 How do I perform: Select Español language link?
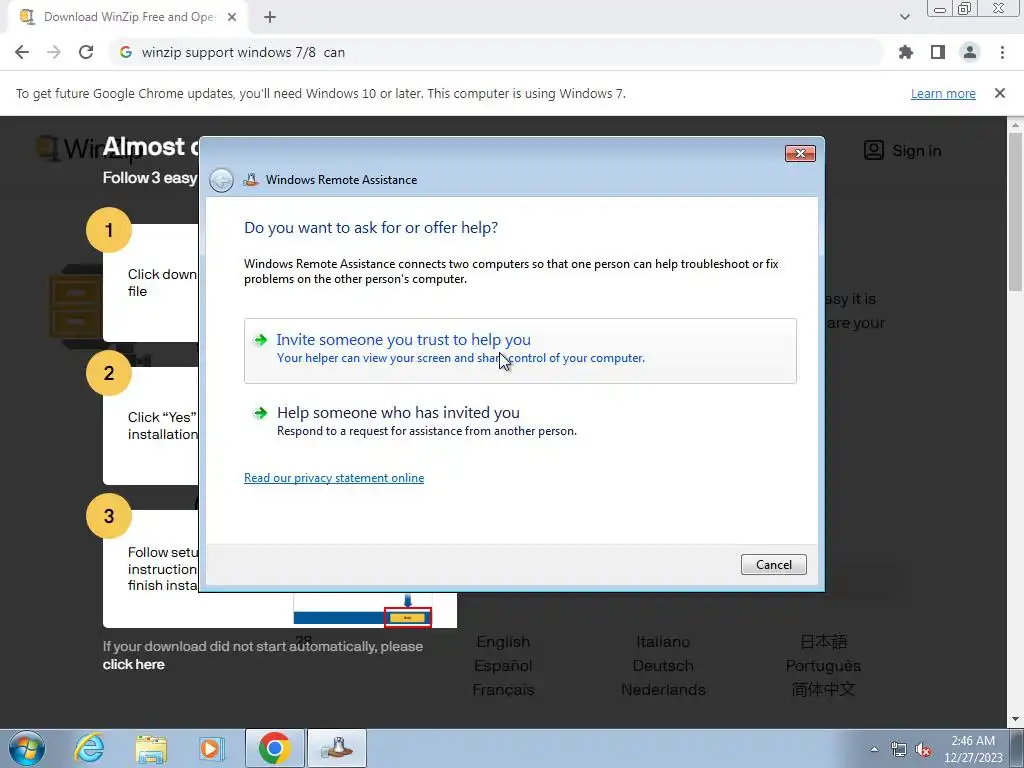coord(503,665)
